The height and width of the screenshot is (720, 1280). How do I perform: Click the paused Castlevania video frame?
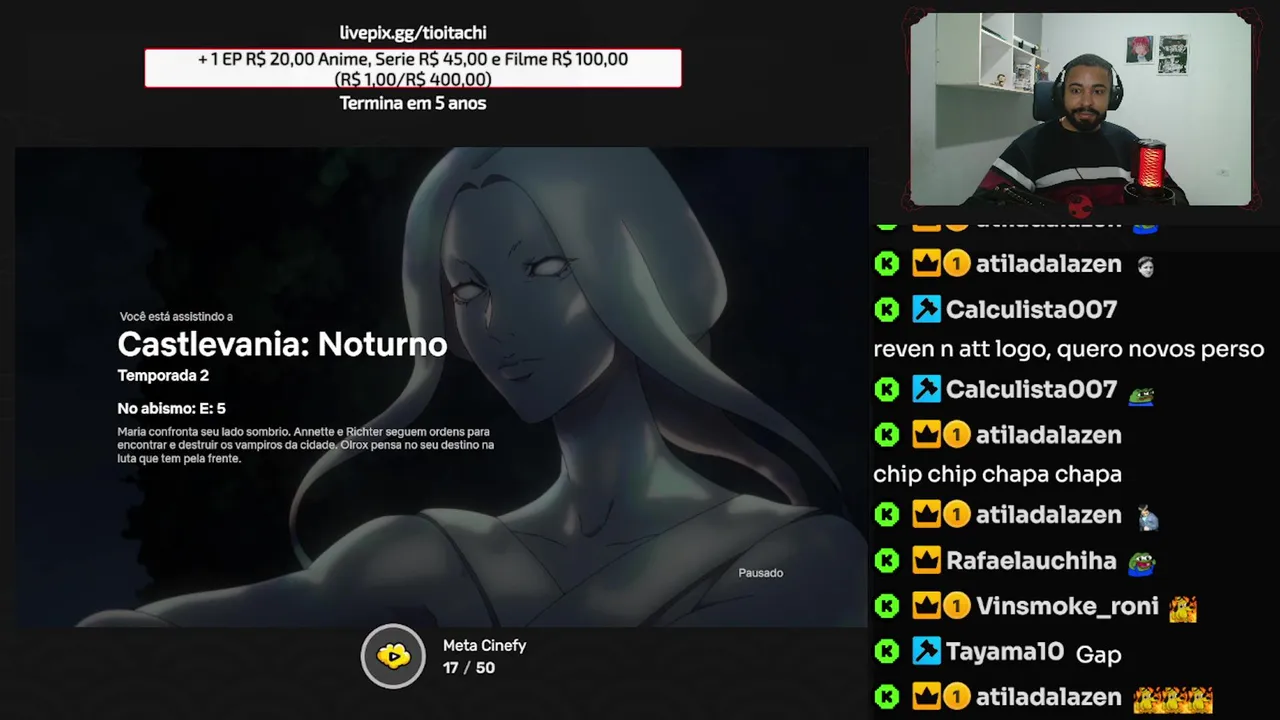(x=441, y=387)
